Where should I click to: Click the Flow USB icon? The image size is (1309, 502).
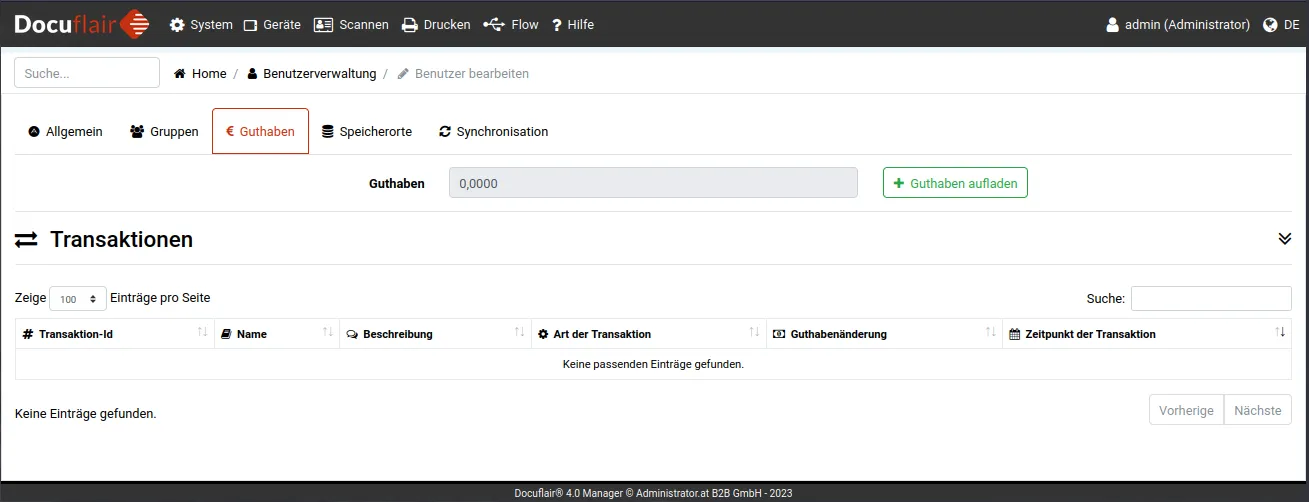pos(494,25)
